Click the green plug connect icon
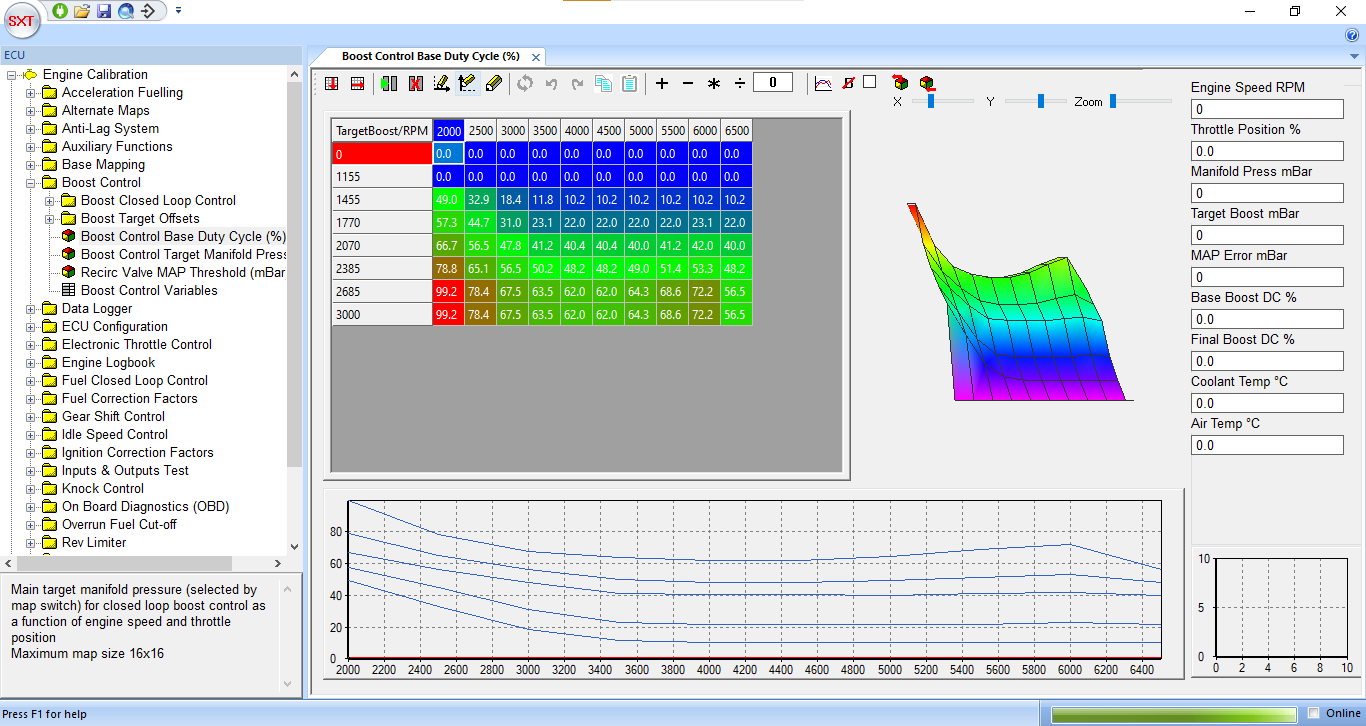 click(x=60, y=11)
